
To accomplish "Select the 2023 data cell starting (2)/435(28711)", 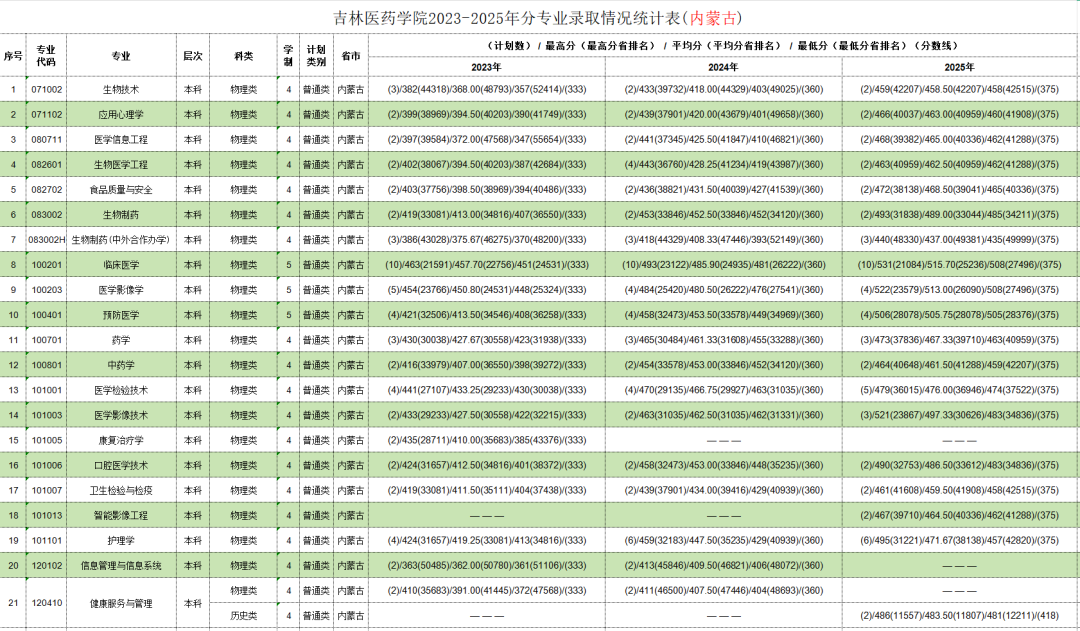I will pyautogui.click(x=487, y=440).
